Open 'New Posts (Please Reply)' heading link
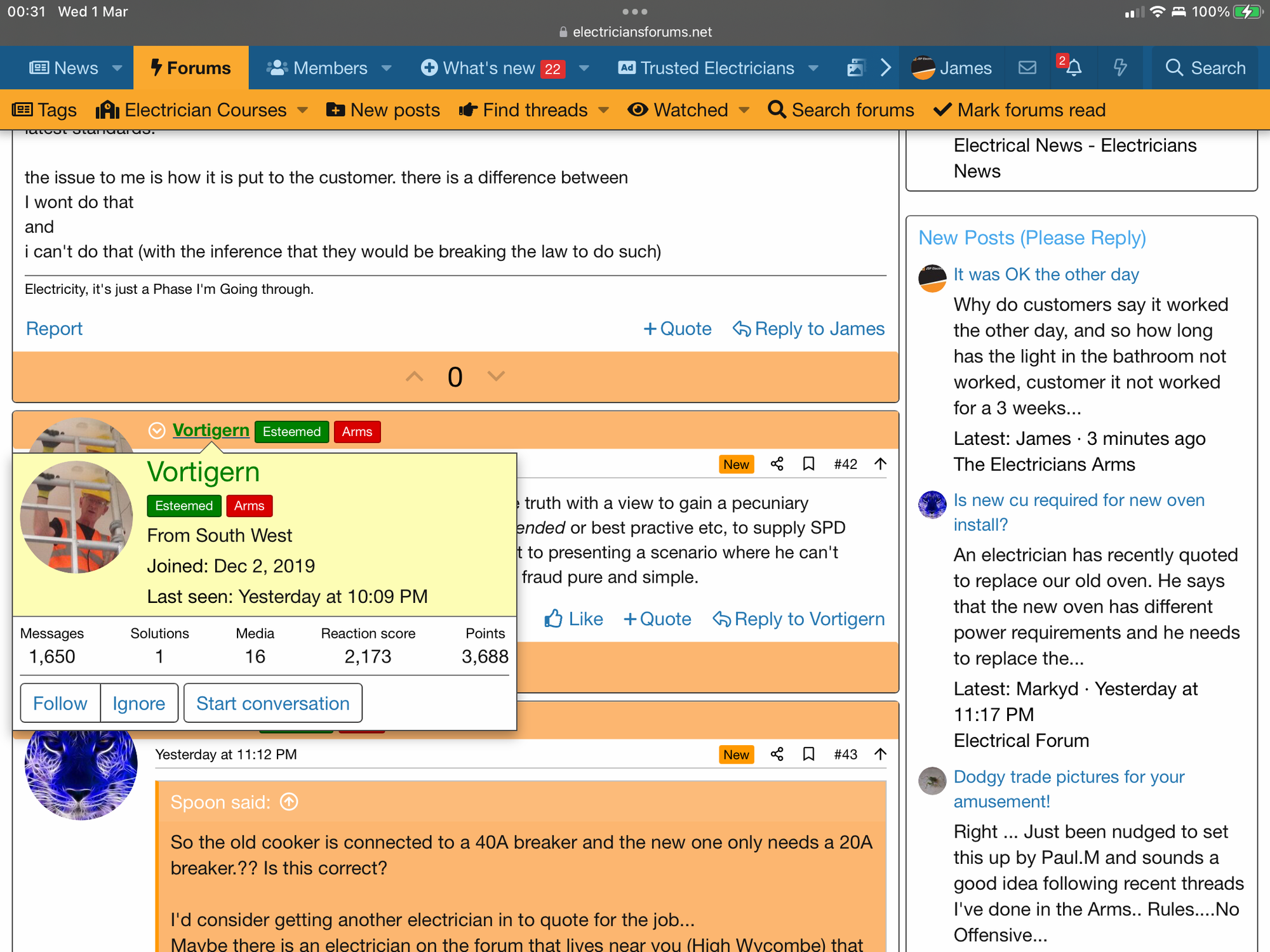1270x952 pixels. tap(1032, 237)
